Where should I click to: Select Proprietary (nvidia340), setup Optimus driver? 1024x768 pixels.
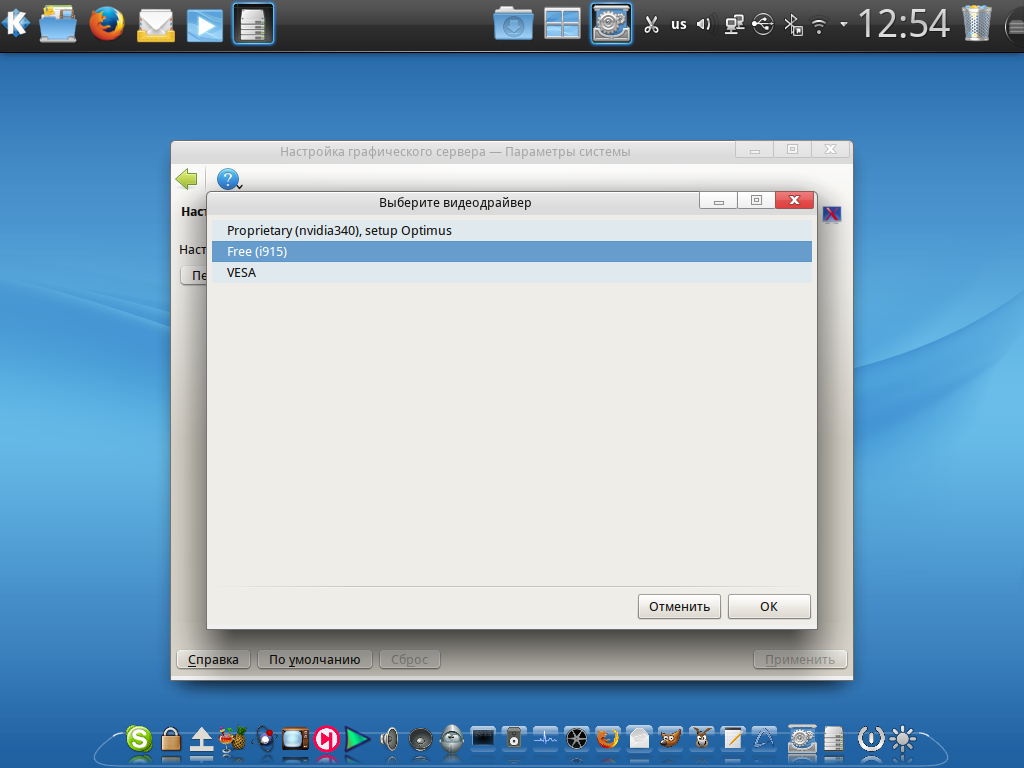click(511, 231)
